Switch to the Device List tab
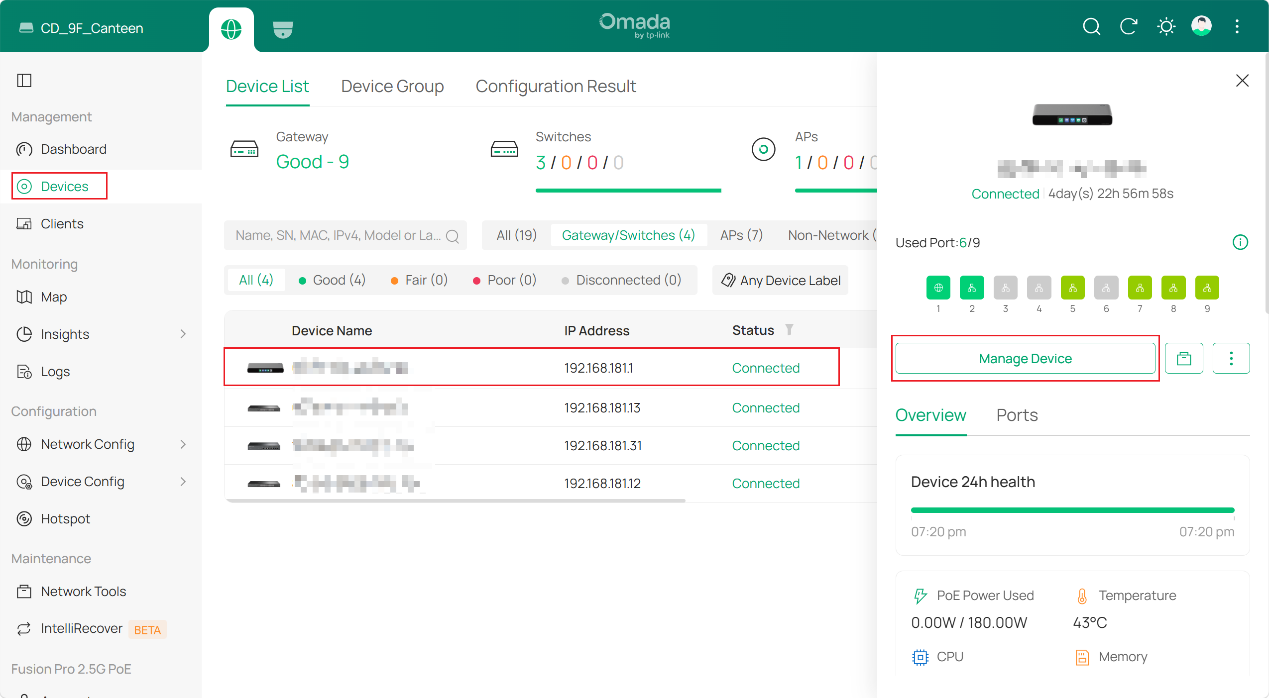 (267, 86)
